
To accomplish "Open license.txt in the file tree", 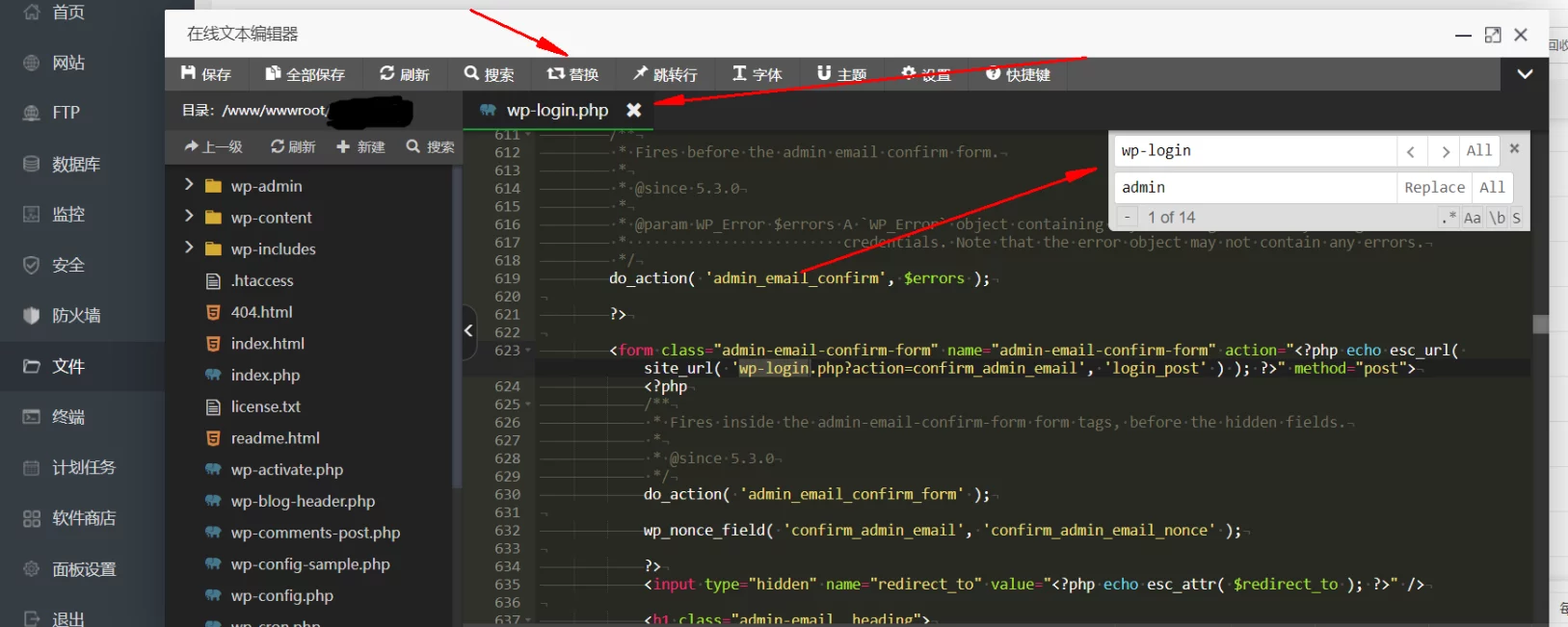I will (x=265, y=406).
